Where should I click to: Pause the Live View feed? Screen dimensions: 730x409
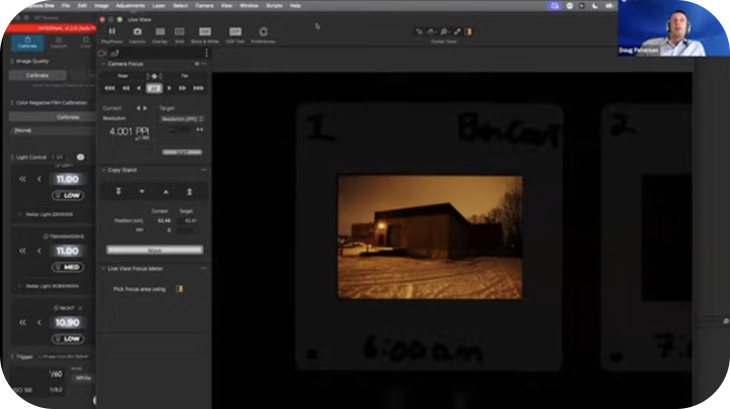point(112,32)
